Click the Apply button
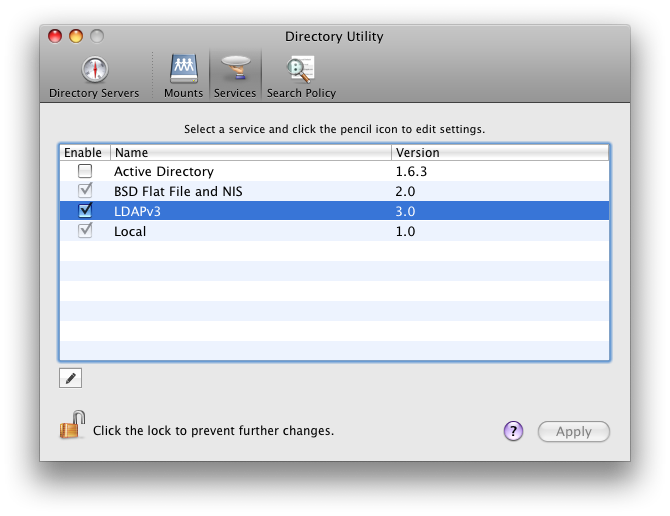670x516 pixels. [573, 432]
